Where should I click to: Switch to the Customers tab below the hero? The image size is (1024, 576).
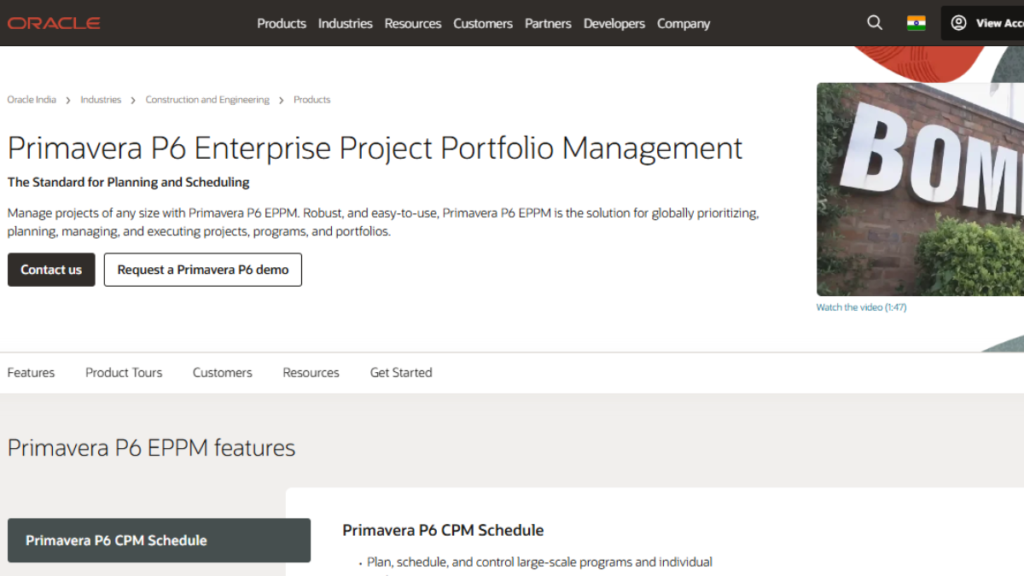(x=222, y=372)
